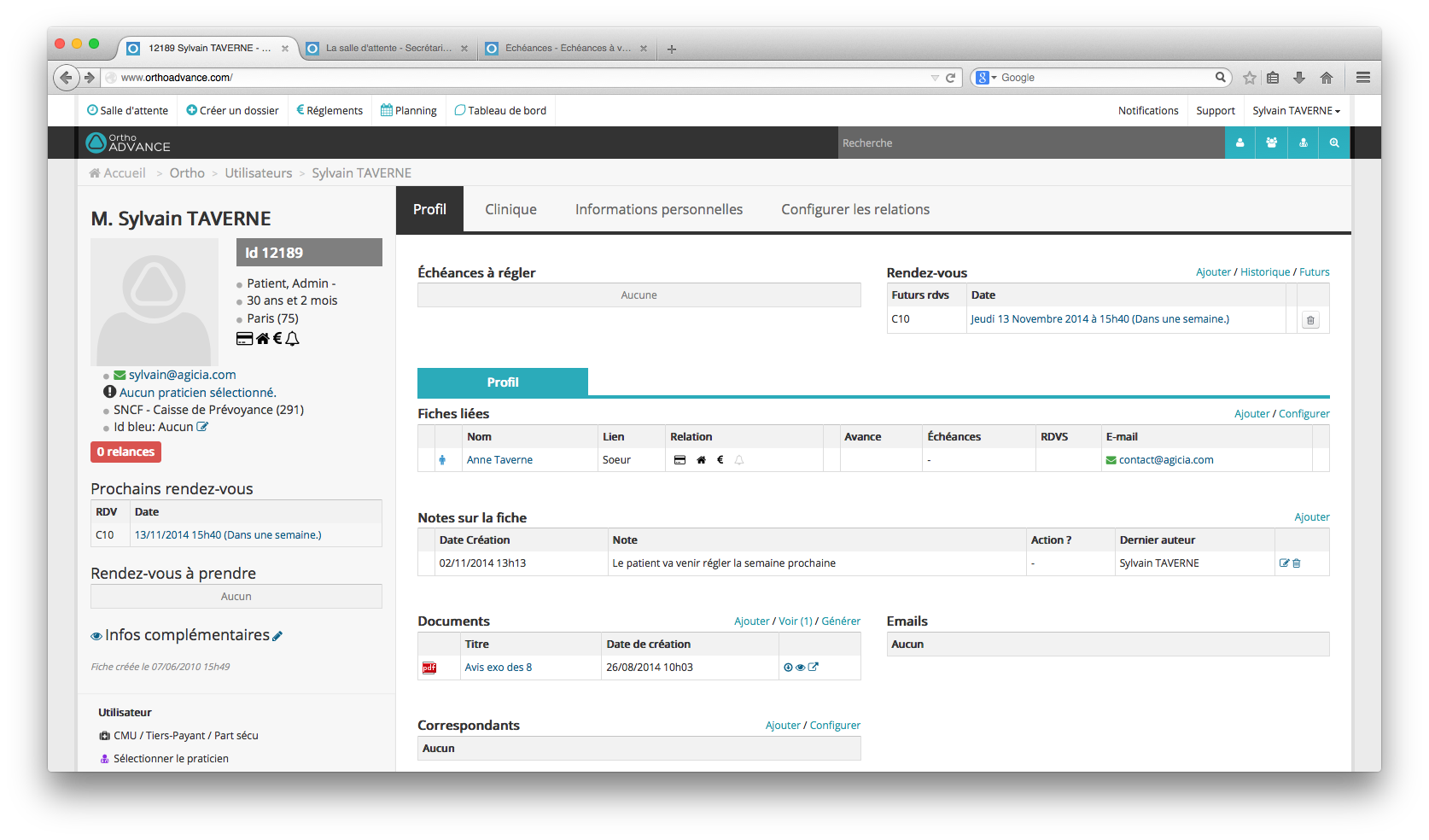Viewport: 1429px width, 840px height.
Task: Click into the Recherche search field
Action: pyautogui.click(x=1031, y=143)
